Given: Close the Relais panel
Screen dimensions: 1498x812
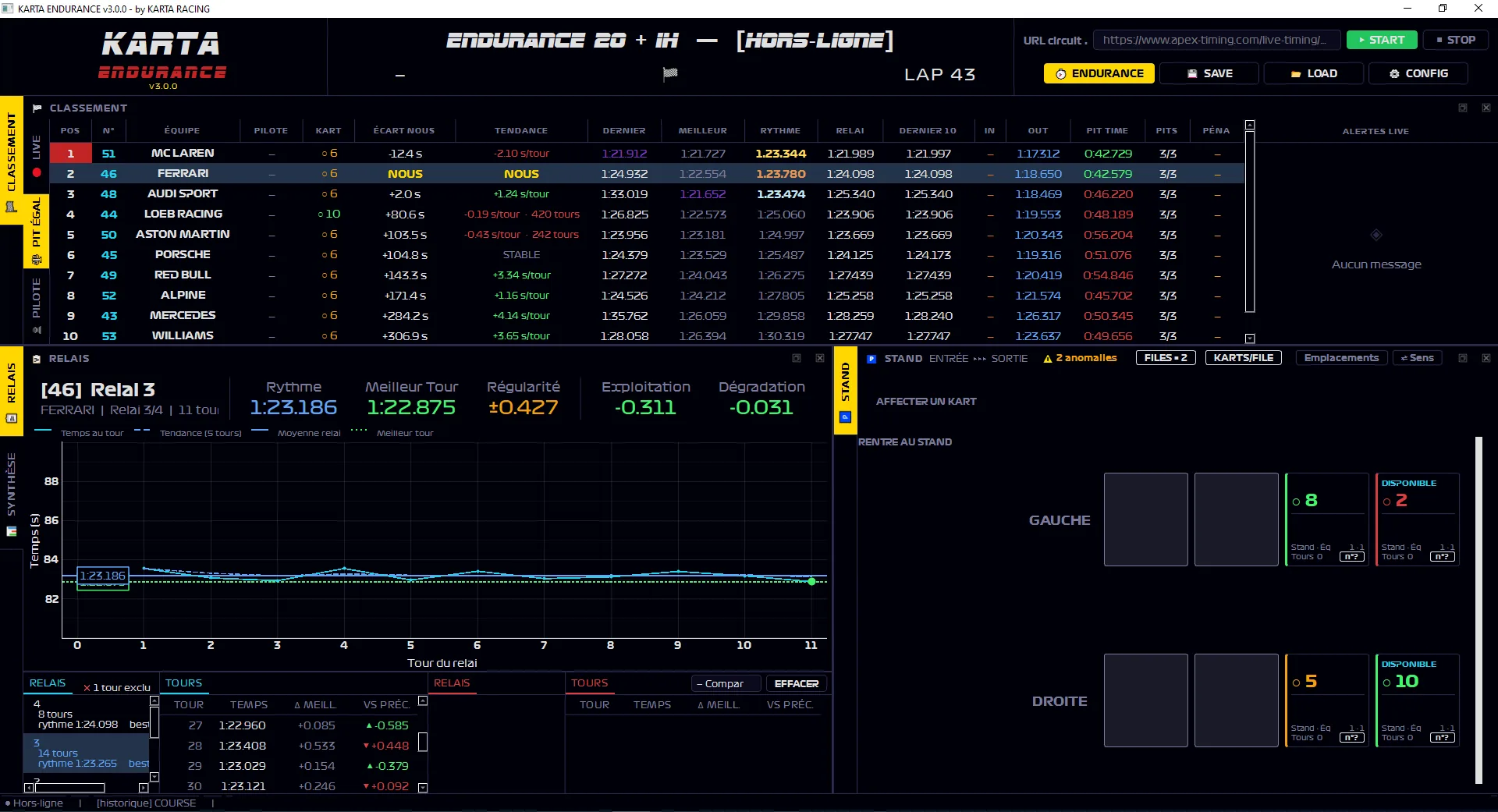Looking at the screenshot, I should point(820,358).
